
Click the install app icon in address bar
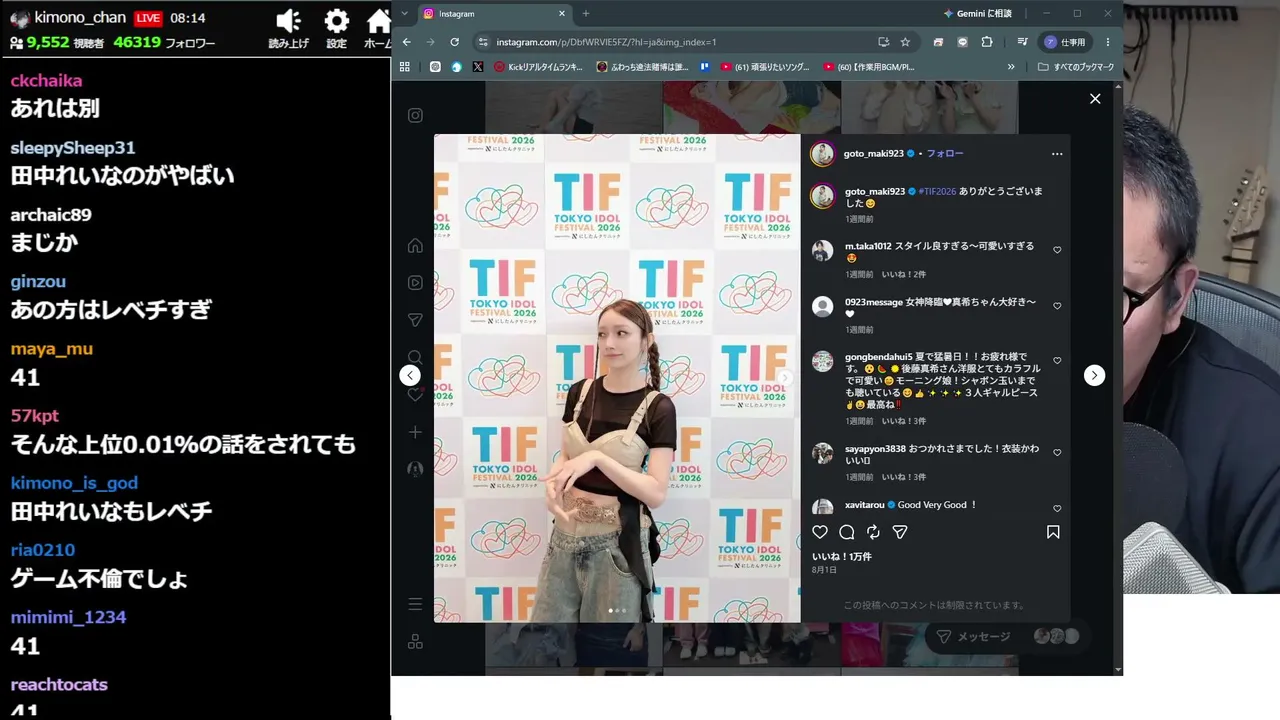pyautogui.click(x=883, y=42)
